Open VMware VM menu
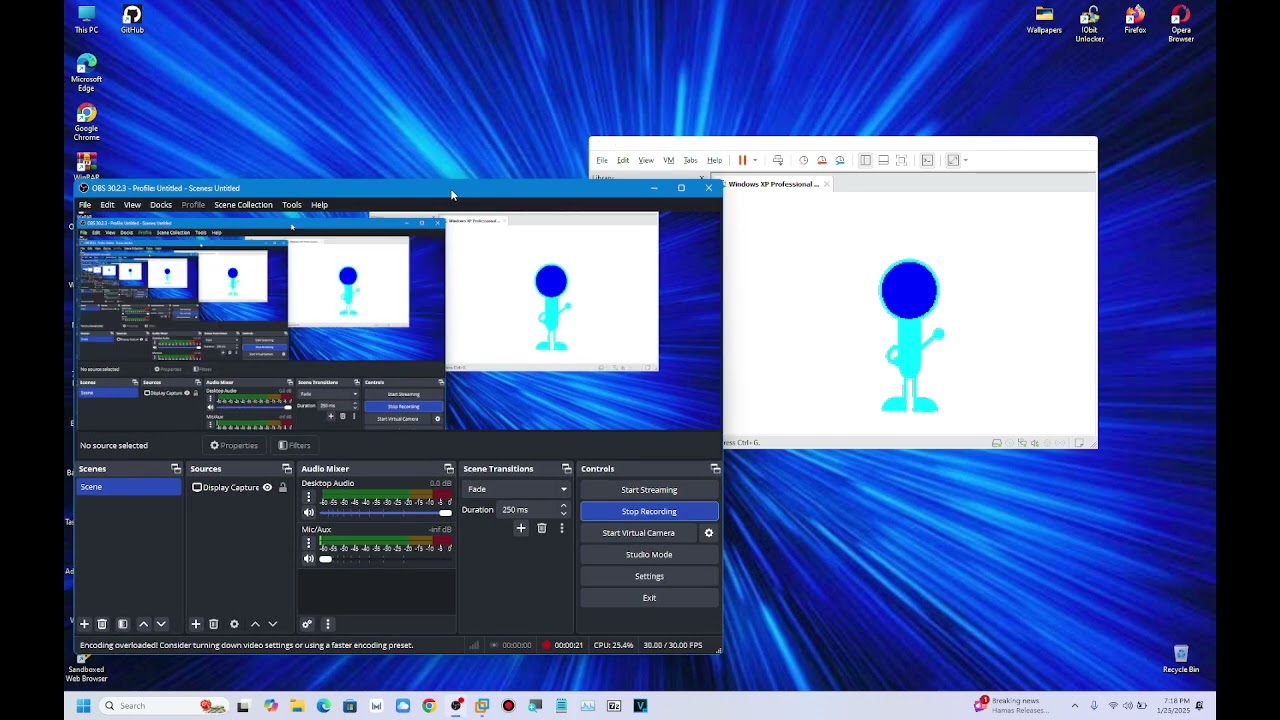 coord(668,160)
